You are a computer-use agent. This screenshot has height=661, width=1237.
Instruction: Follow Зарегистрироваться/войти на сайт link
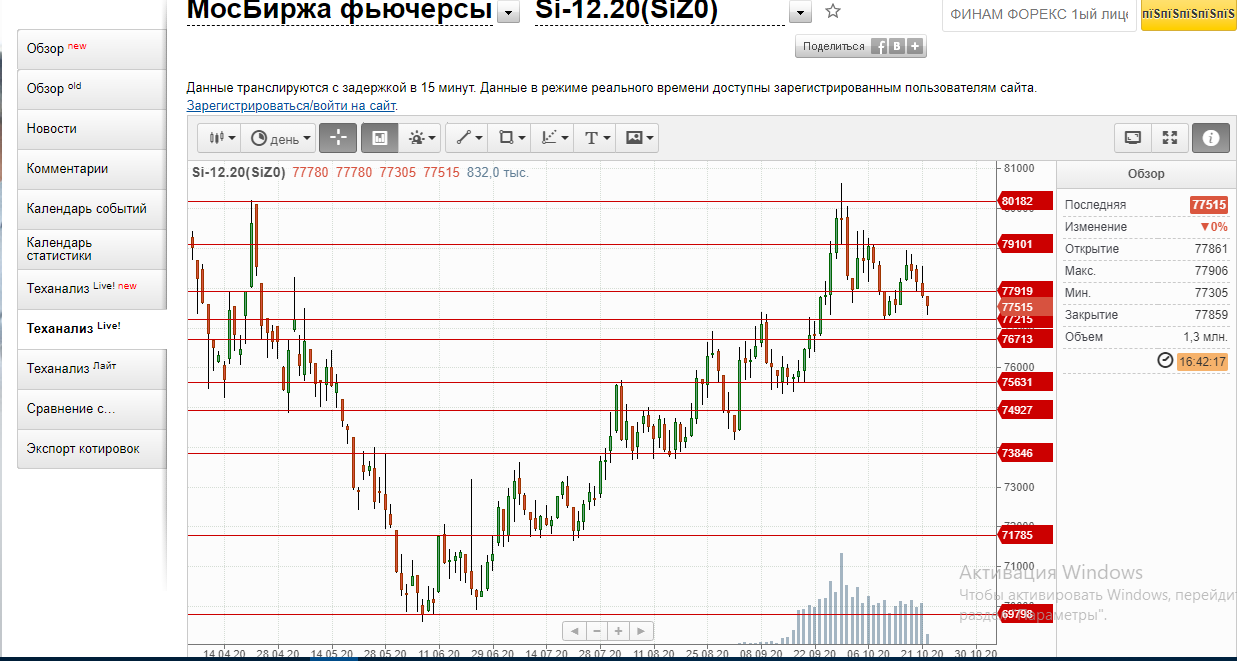[292, 105]
